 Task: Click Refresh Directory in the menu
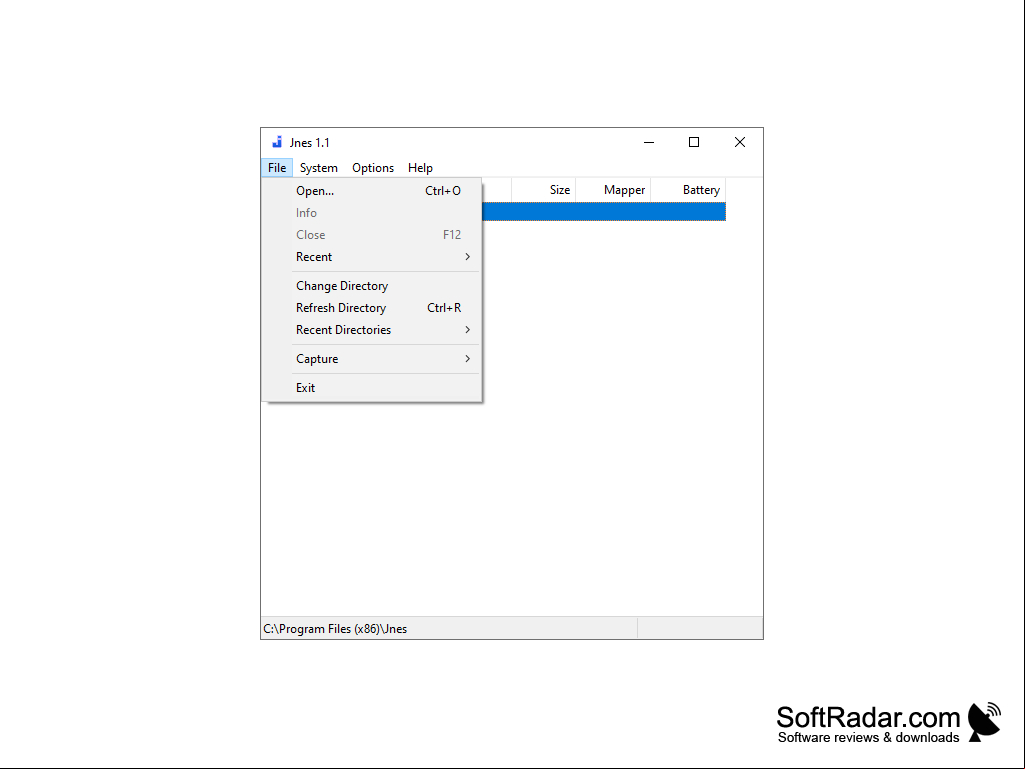tap(373, 308)
